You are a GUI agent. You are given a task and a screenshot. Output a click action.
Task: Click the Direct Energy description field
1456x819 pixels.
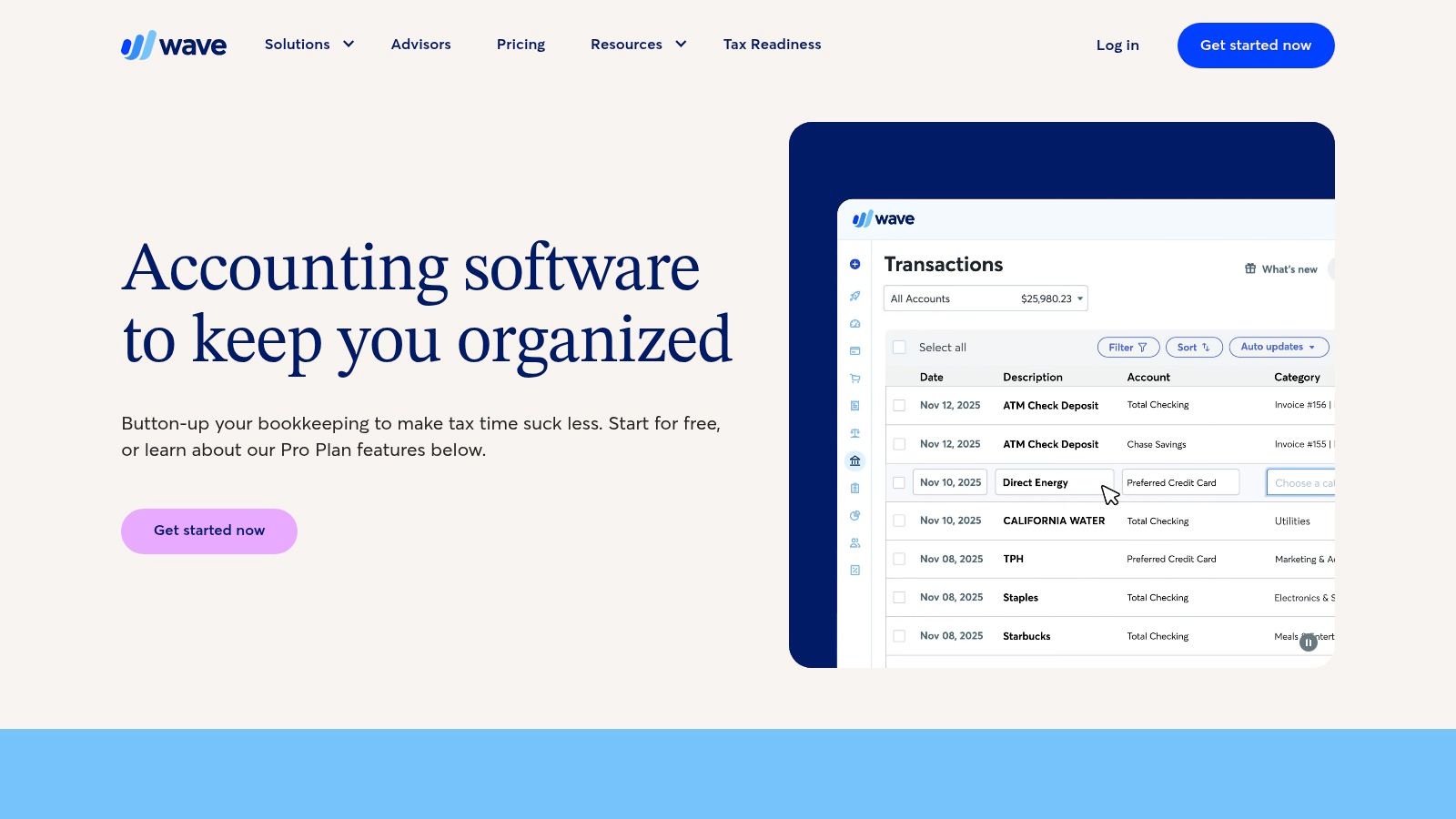pos(1055,482)
